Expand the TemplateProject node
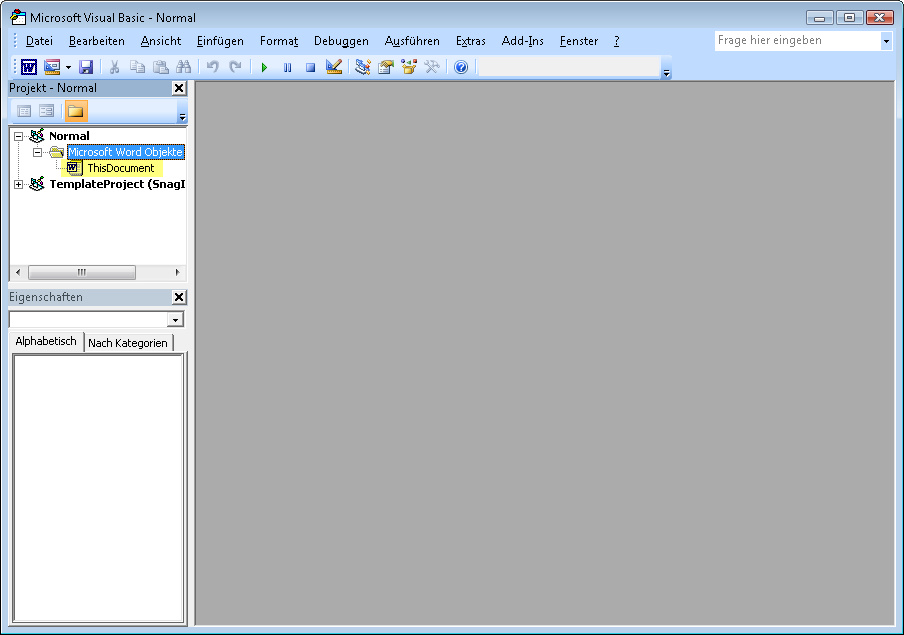Screen dimensions: 904x635 coord(18,185)
